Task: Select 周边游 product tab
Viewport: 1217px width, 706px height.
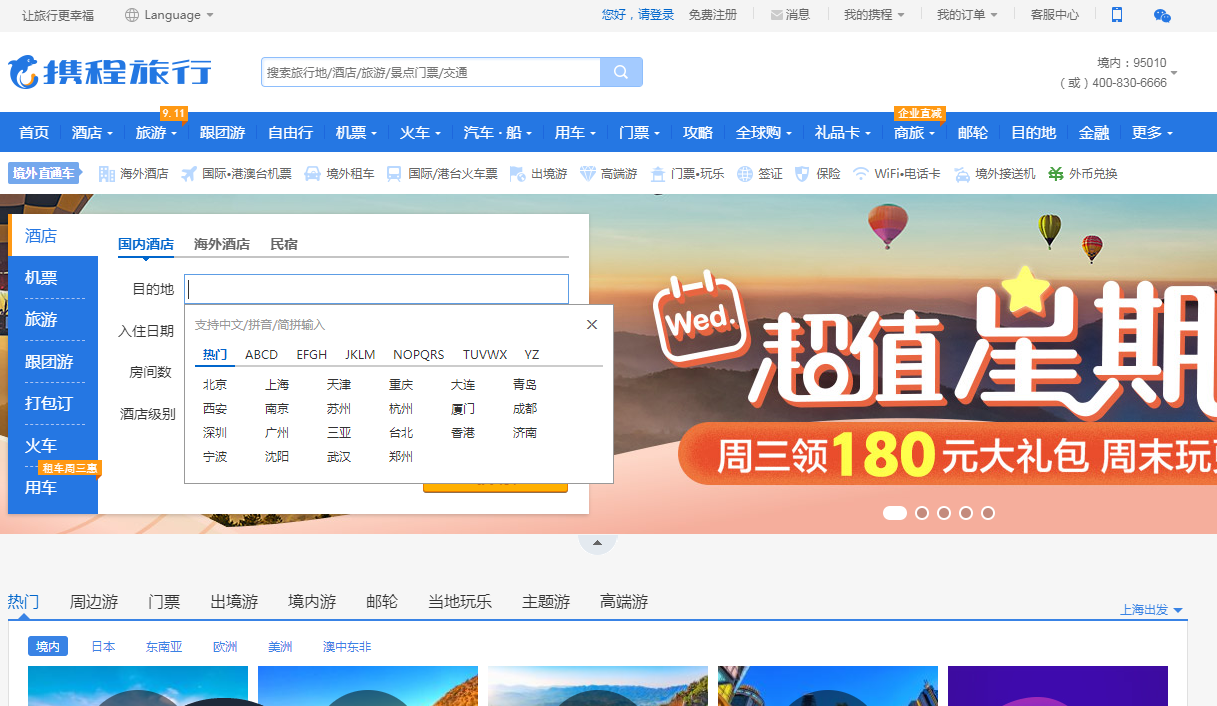Action: (94, 602)
